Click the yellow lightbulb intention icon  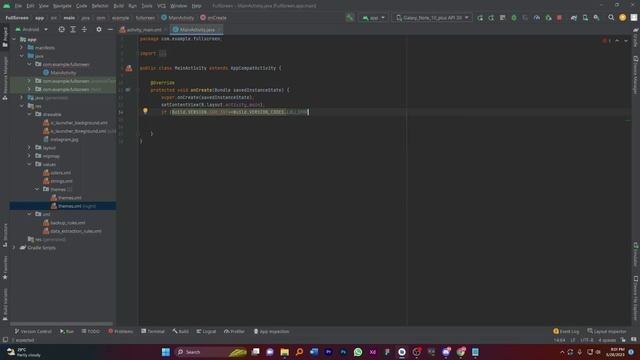point(145,111)
